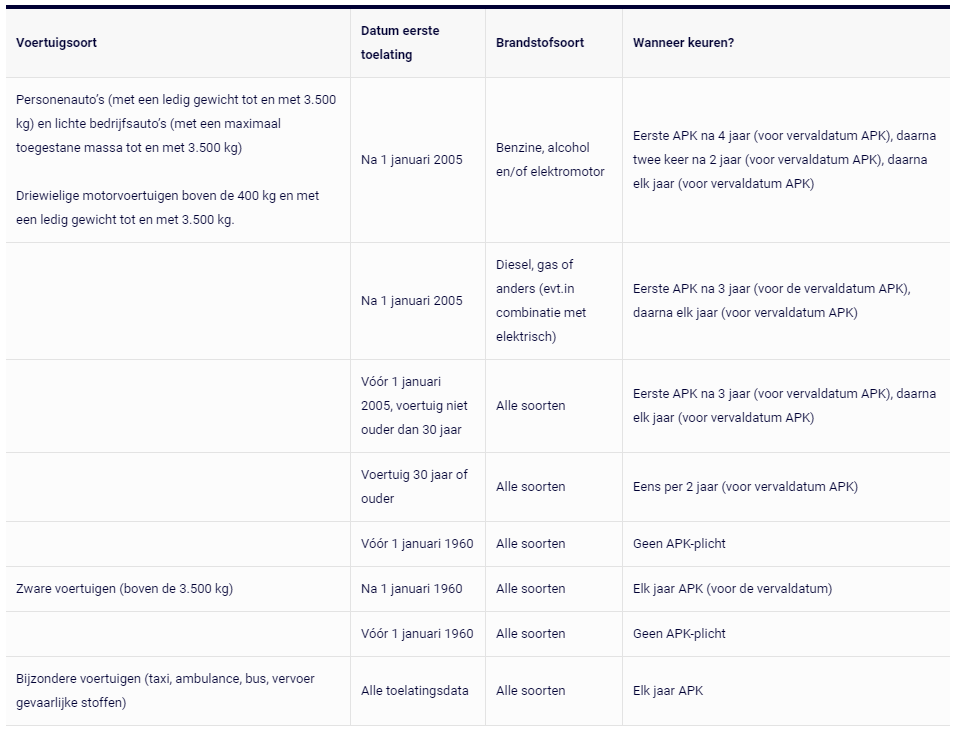Click the Voertuig 30 jaar of ouder cell
962x730 pixels.
pyautogui.click(x=414, y=486)
